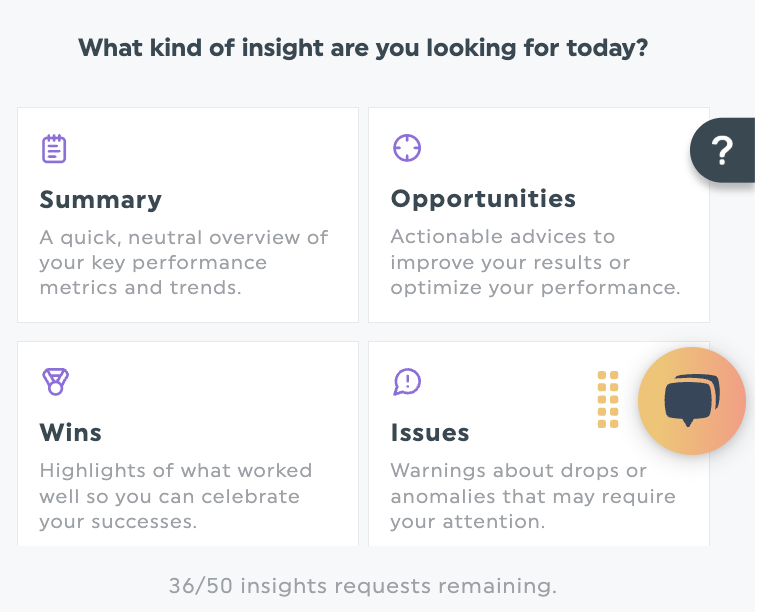Choose the Opportunities card title
Image resolution: width=764 pixels, height=612 pixels.
pyautogui.click(x=483, y=198)
